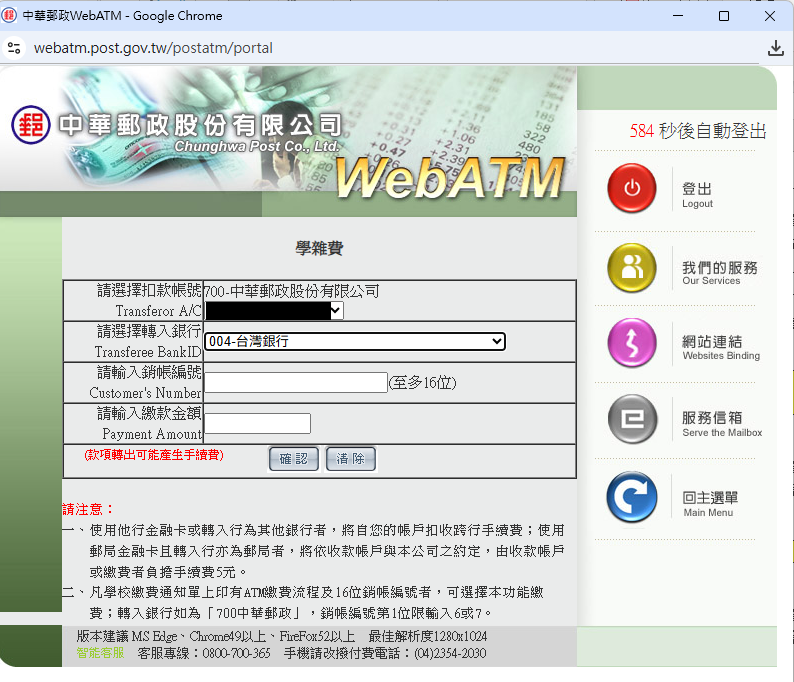Click the red 請注意: heading

[x=89, y=509]
